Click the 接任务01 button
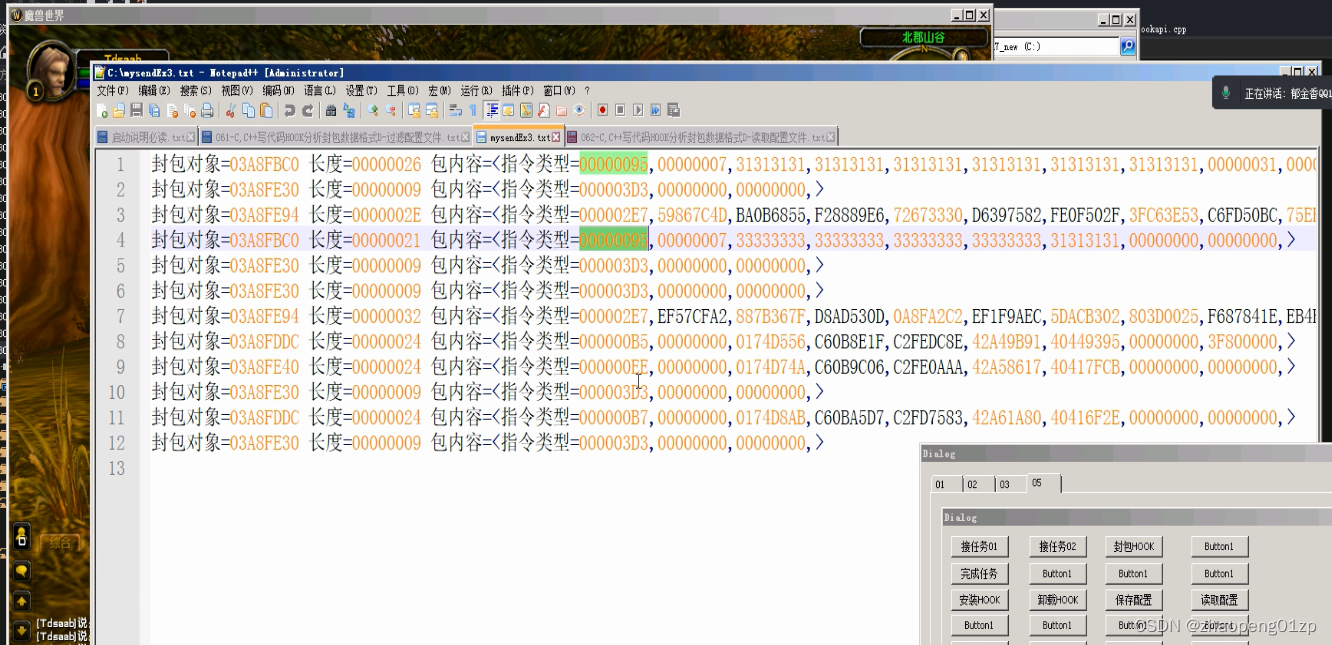Image resolution: width=1332 pixels, height=645 pixels. (980, 547)
